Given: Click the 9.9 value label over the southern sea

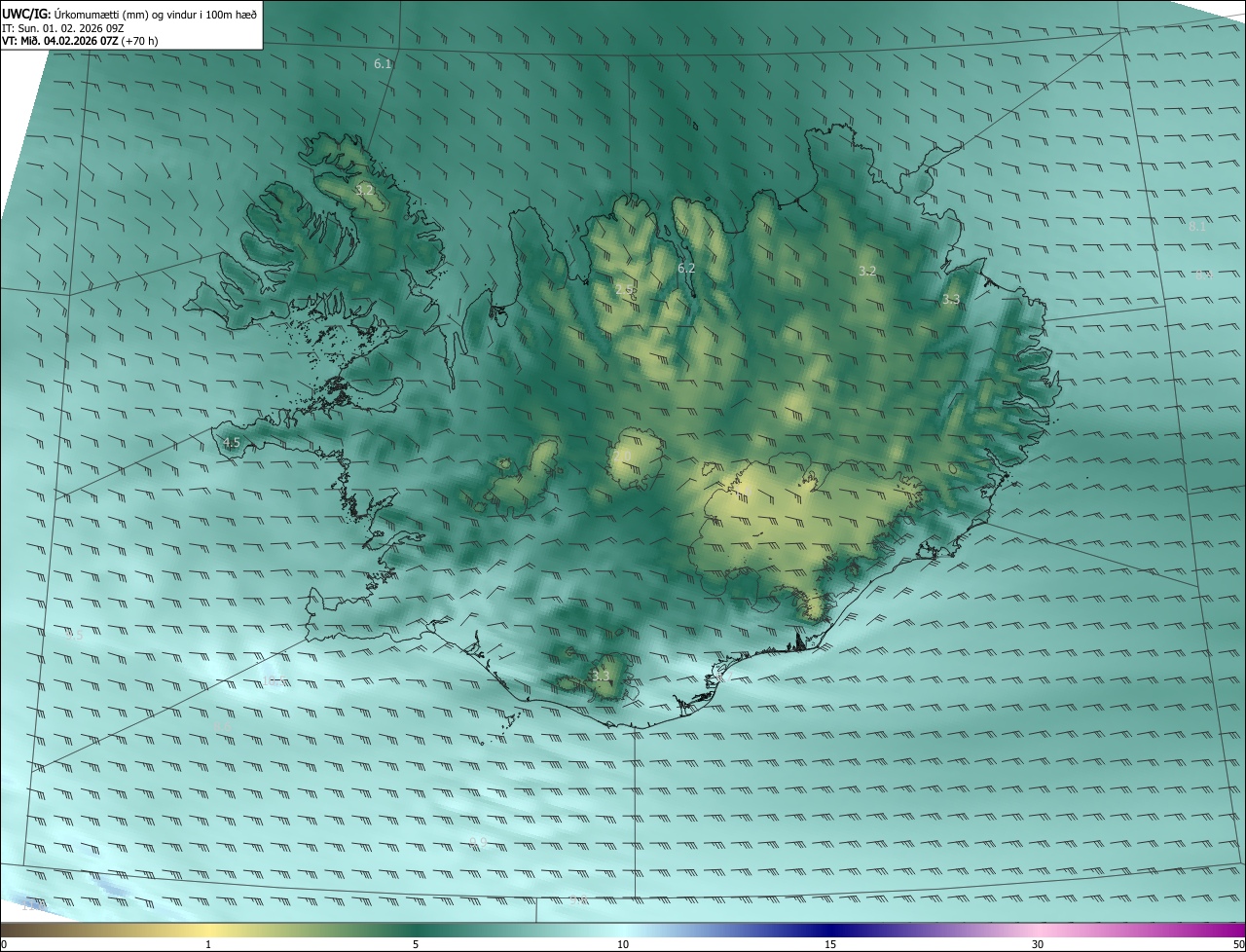Looking at the screenshot, I should tap(478, 842).
